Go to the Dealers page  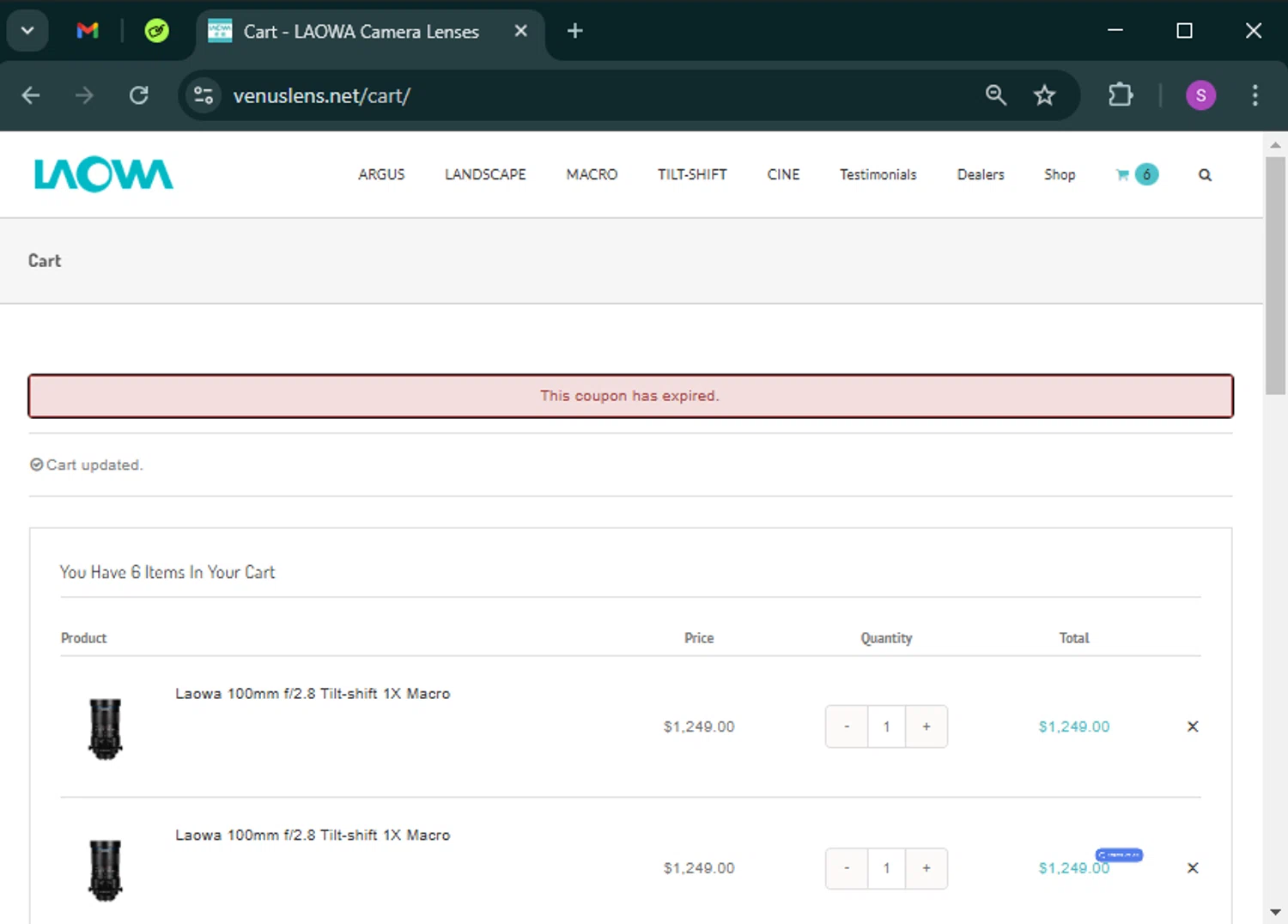(x=981, y=174)
